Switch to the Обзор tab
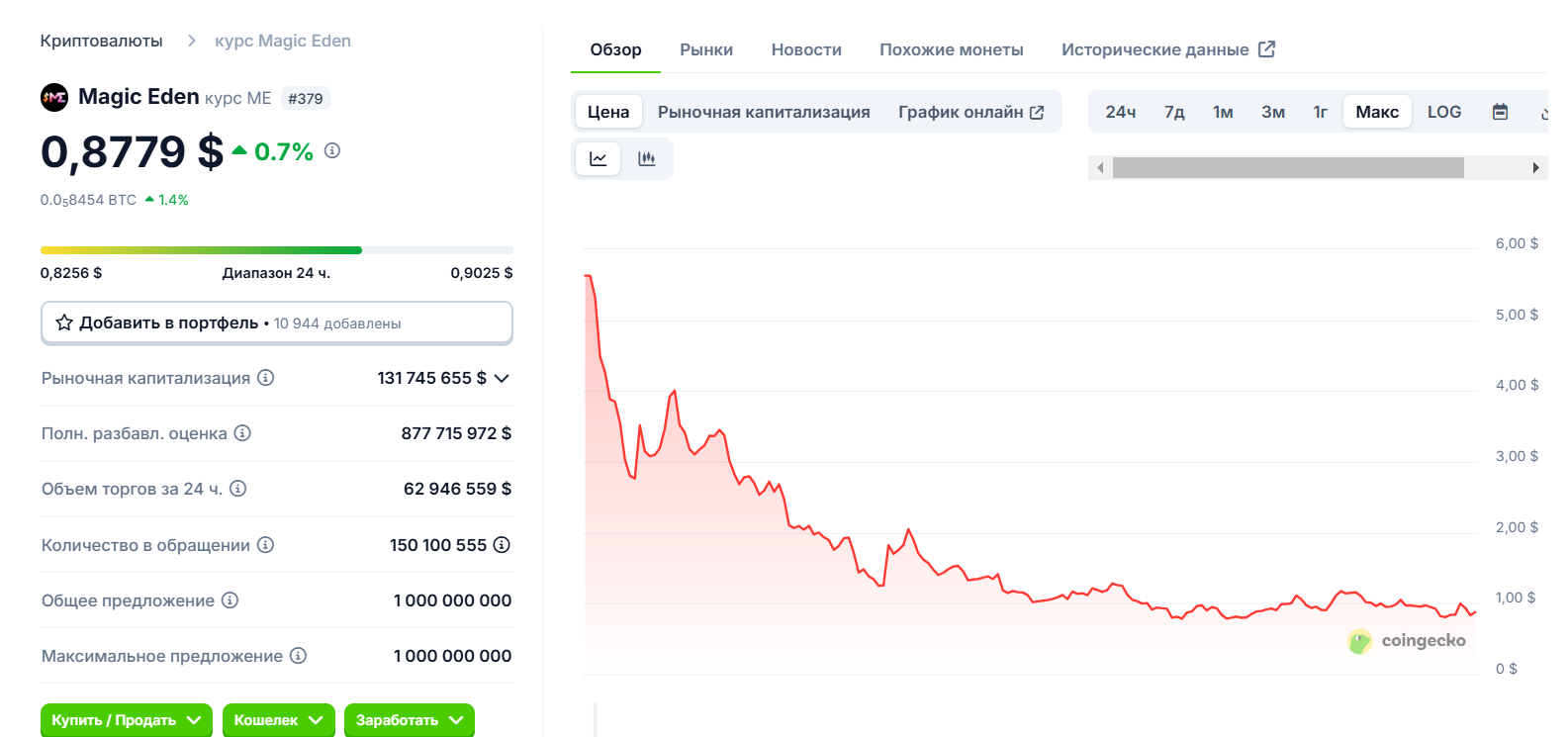This screenshot has width=1568, height=737. tap(615, 49)
